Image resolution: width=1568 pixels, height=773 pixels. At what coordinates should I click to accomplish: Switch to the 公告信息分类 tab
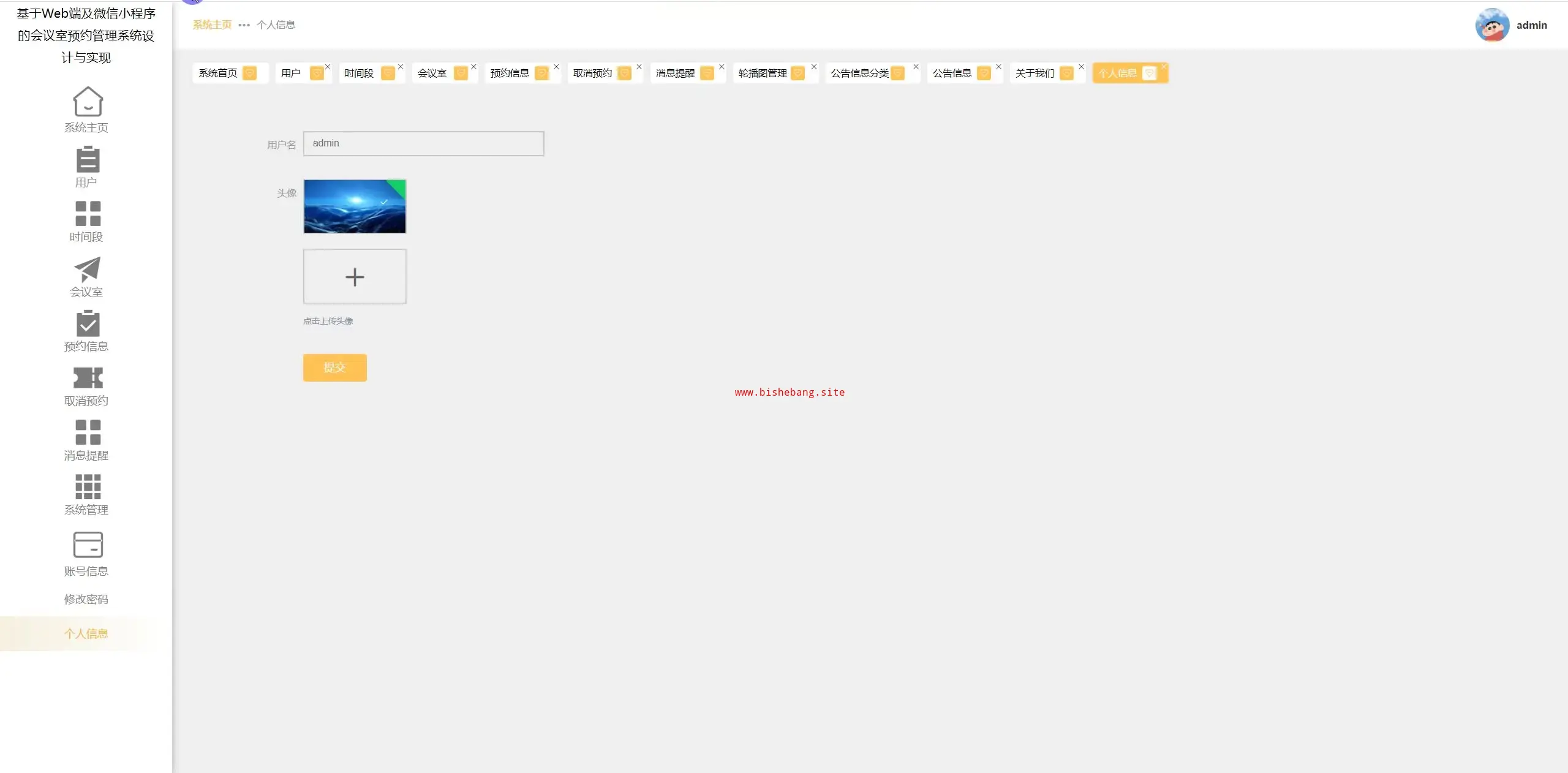coord(859,73)
